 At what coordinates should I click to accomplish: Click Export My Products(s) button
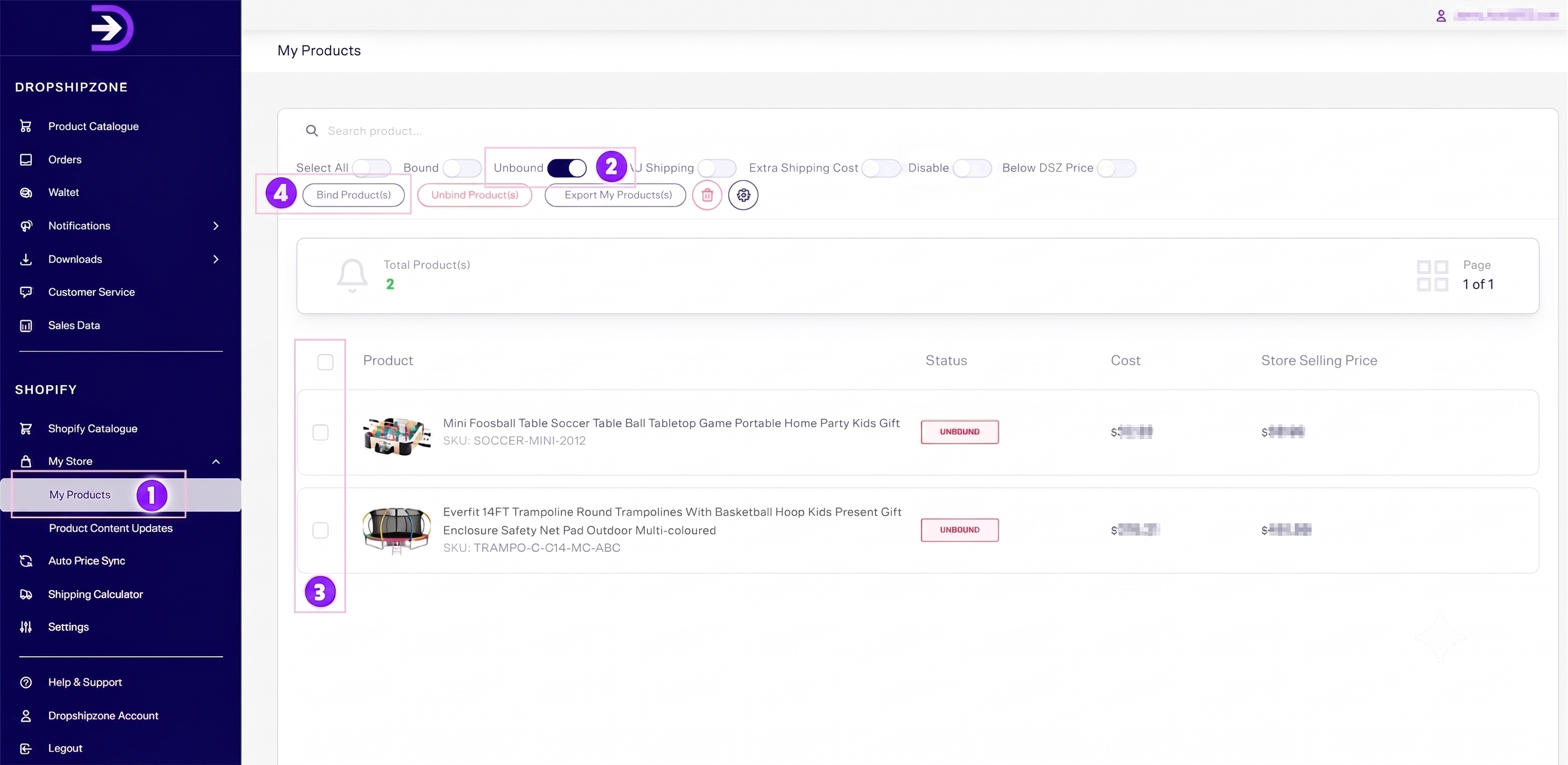[x=616, y=195]
